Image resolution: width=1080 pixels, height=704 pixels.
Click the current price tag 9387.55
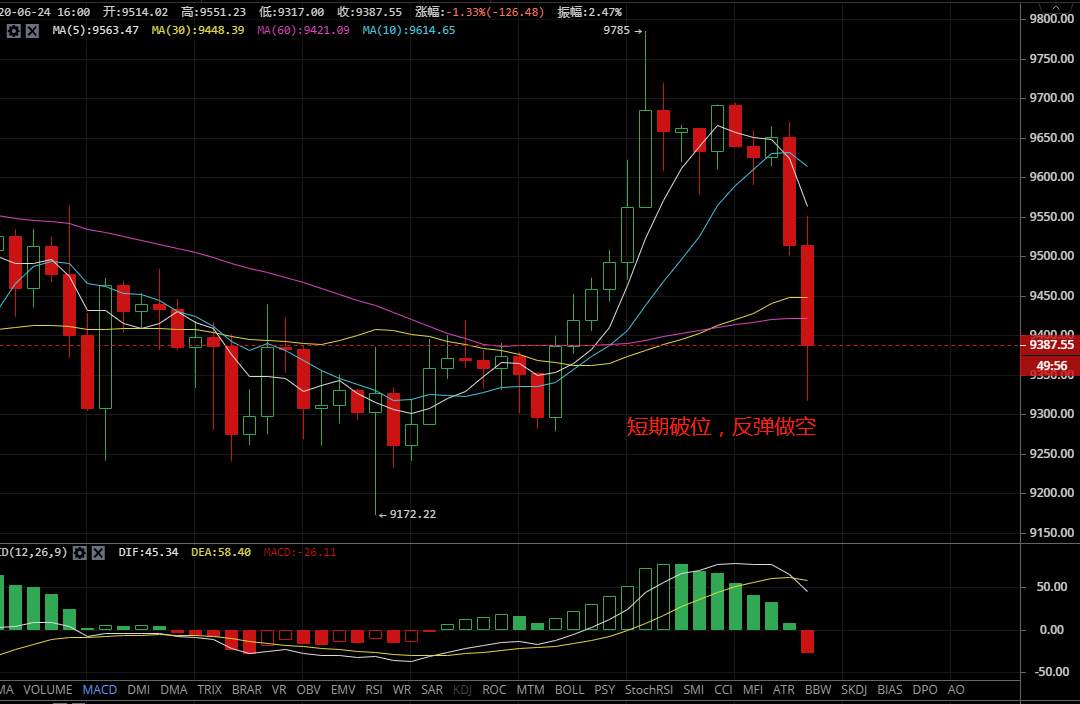click(x=1050, y=344)
